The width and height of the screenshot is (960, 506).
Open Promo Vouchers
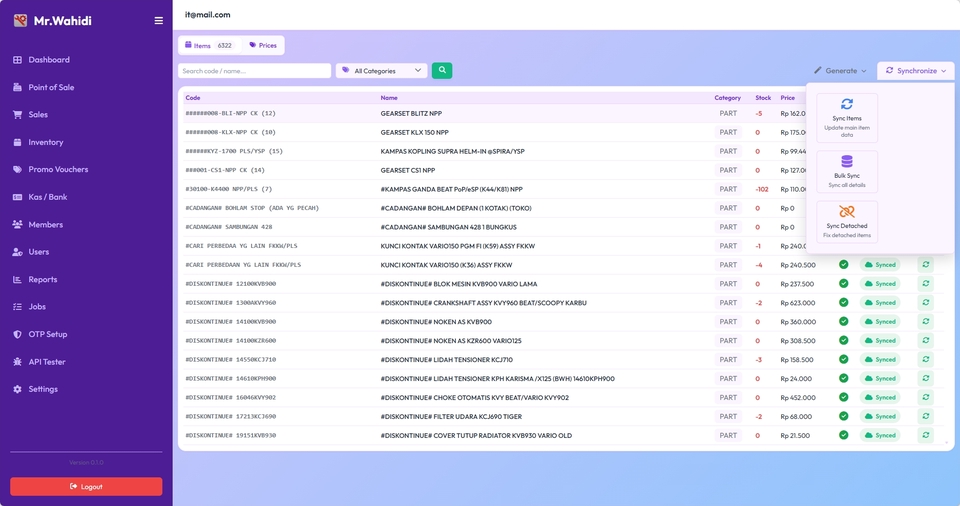[x=58, y=170]
